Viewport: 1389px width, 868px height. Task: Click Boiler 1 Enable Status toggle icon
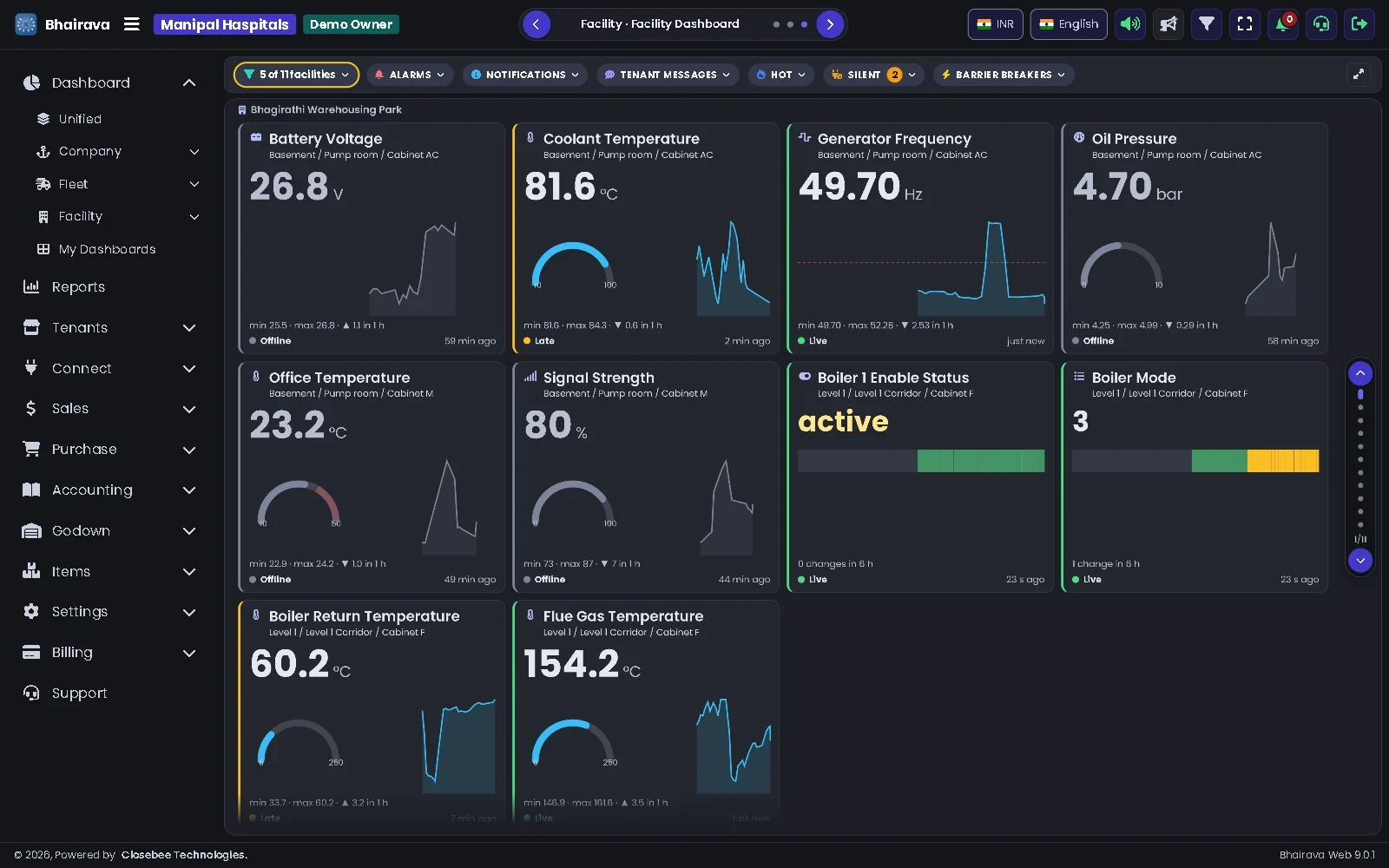tap(805, 377)
